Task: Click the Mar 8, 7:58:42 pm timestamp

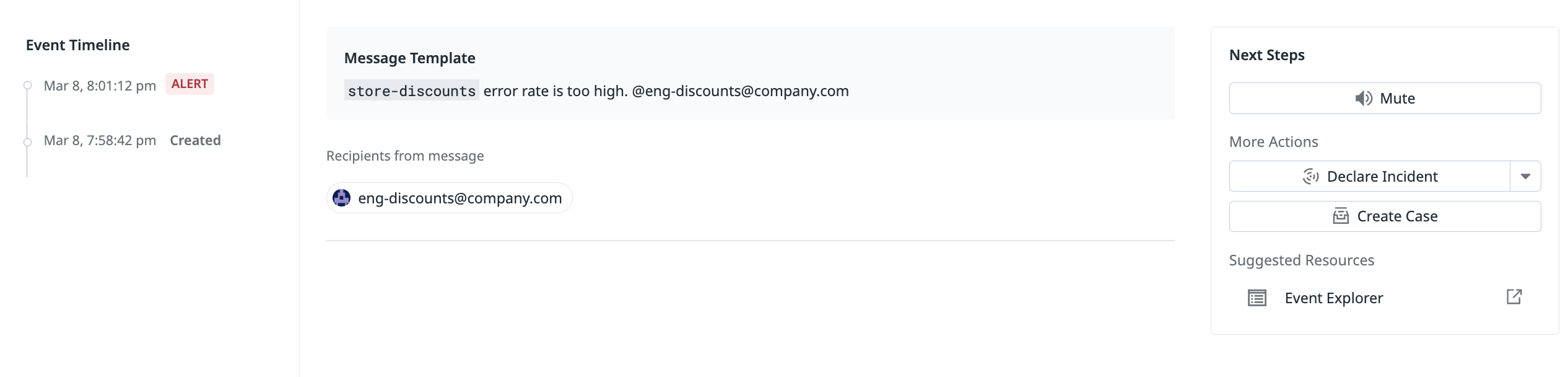Action: click(x=100, y=141)
